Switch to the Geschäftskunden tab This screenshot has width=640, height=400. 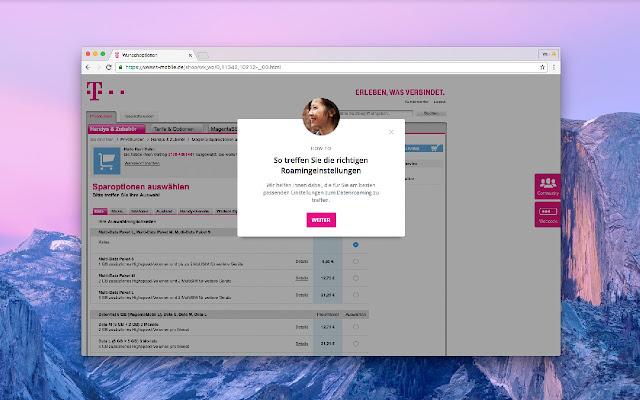pos(139,116)
